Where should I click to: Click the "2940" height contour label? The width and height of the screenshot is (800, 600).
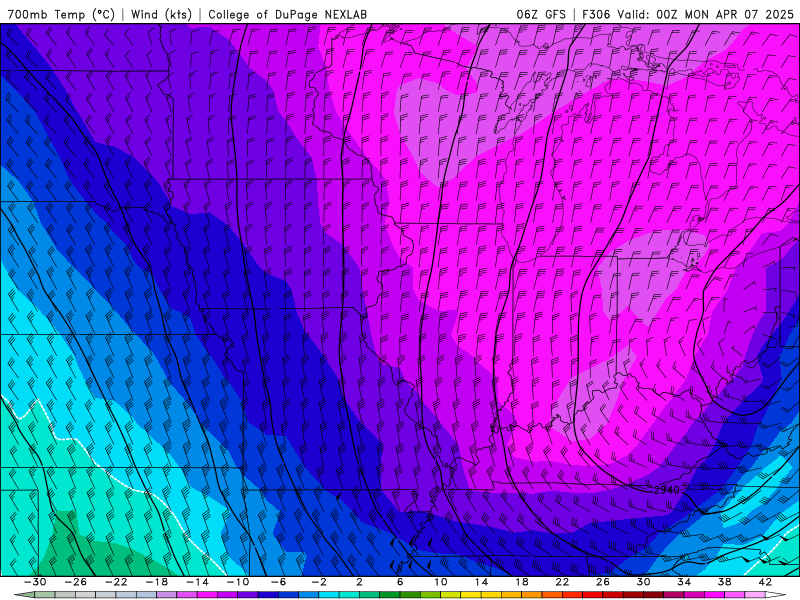[667, 490]
